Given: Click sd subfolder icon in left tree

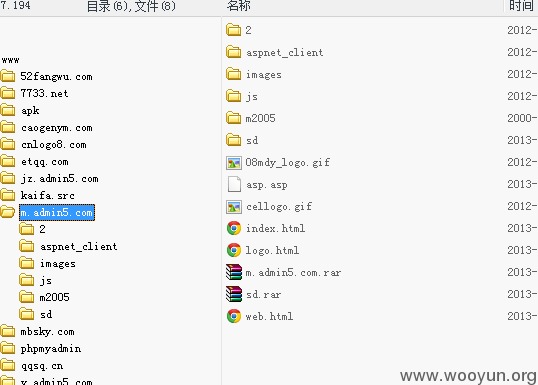Looking at the screenshot, I should tap(27, 314).
